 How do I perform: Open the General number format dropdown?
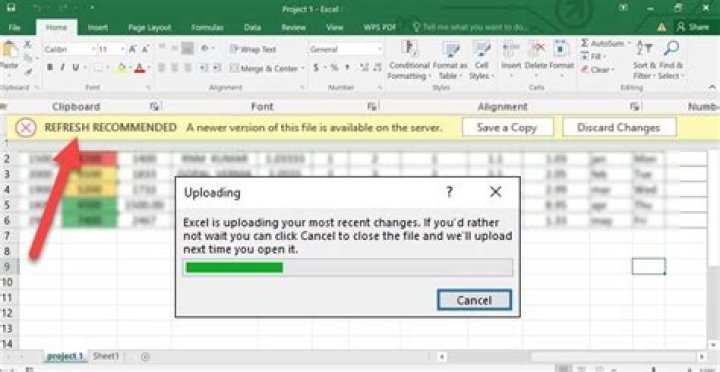tap(380, 49)
